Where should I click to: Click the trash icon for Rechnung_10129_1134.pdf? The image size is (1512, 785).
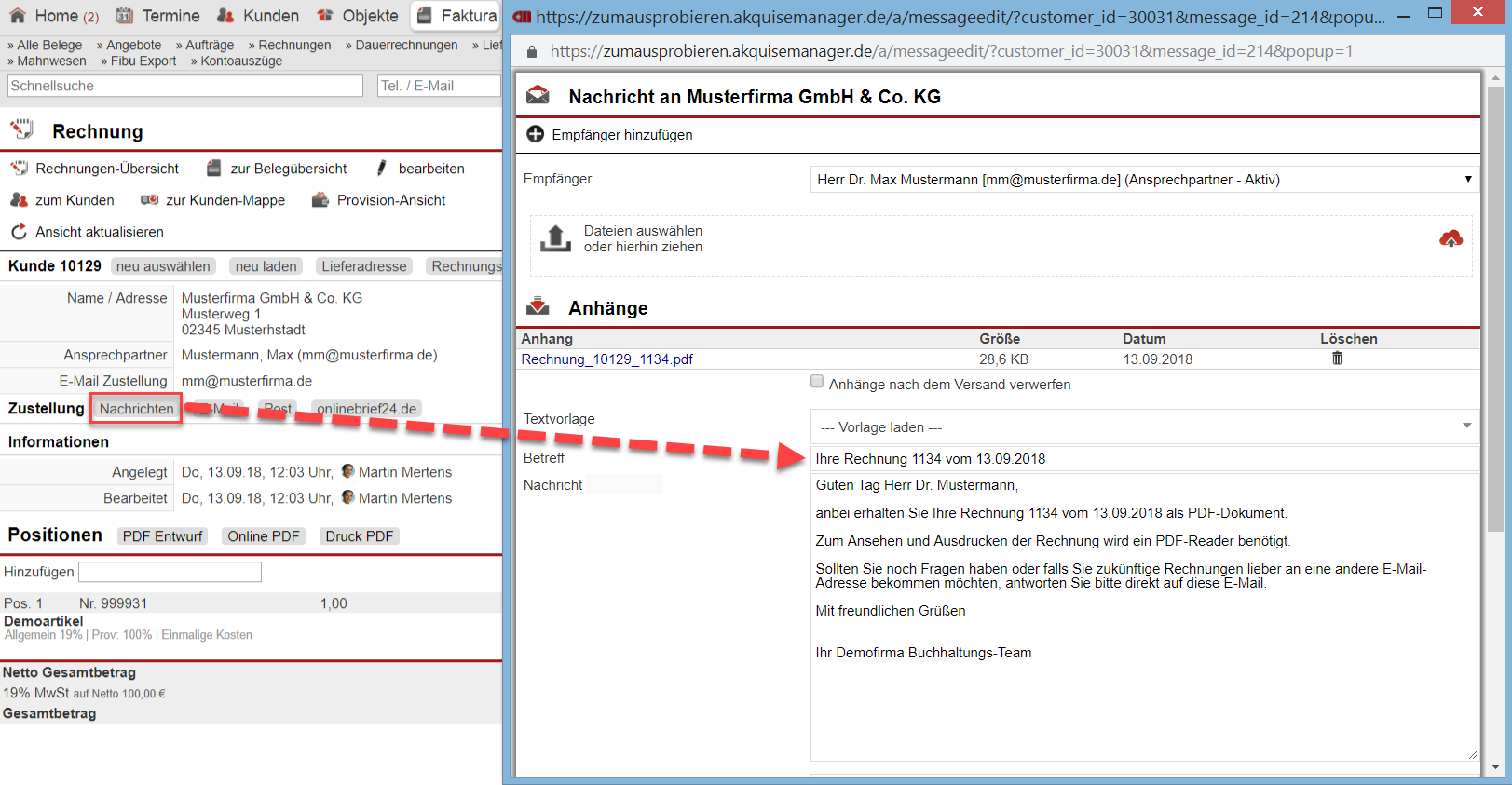(x=1337, y=359)
